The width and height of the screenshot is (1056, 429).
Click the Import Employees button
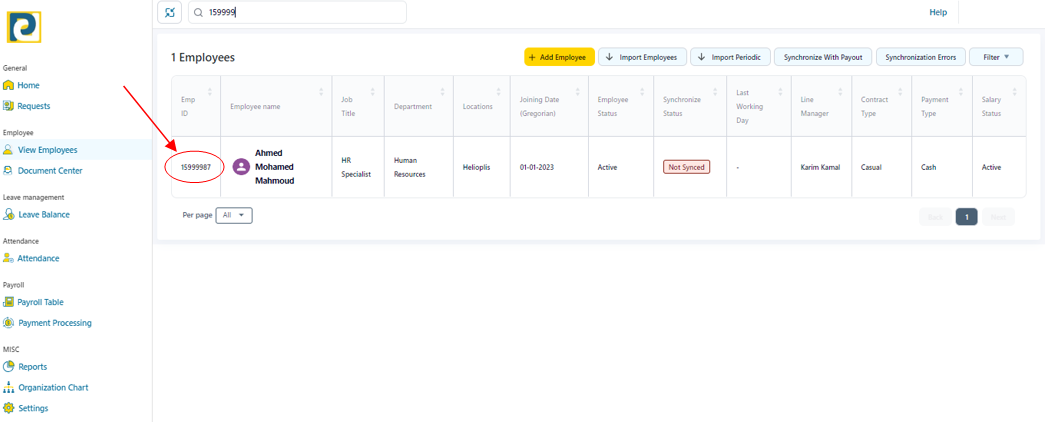(642, 57)
